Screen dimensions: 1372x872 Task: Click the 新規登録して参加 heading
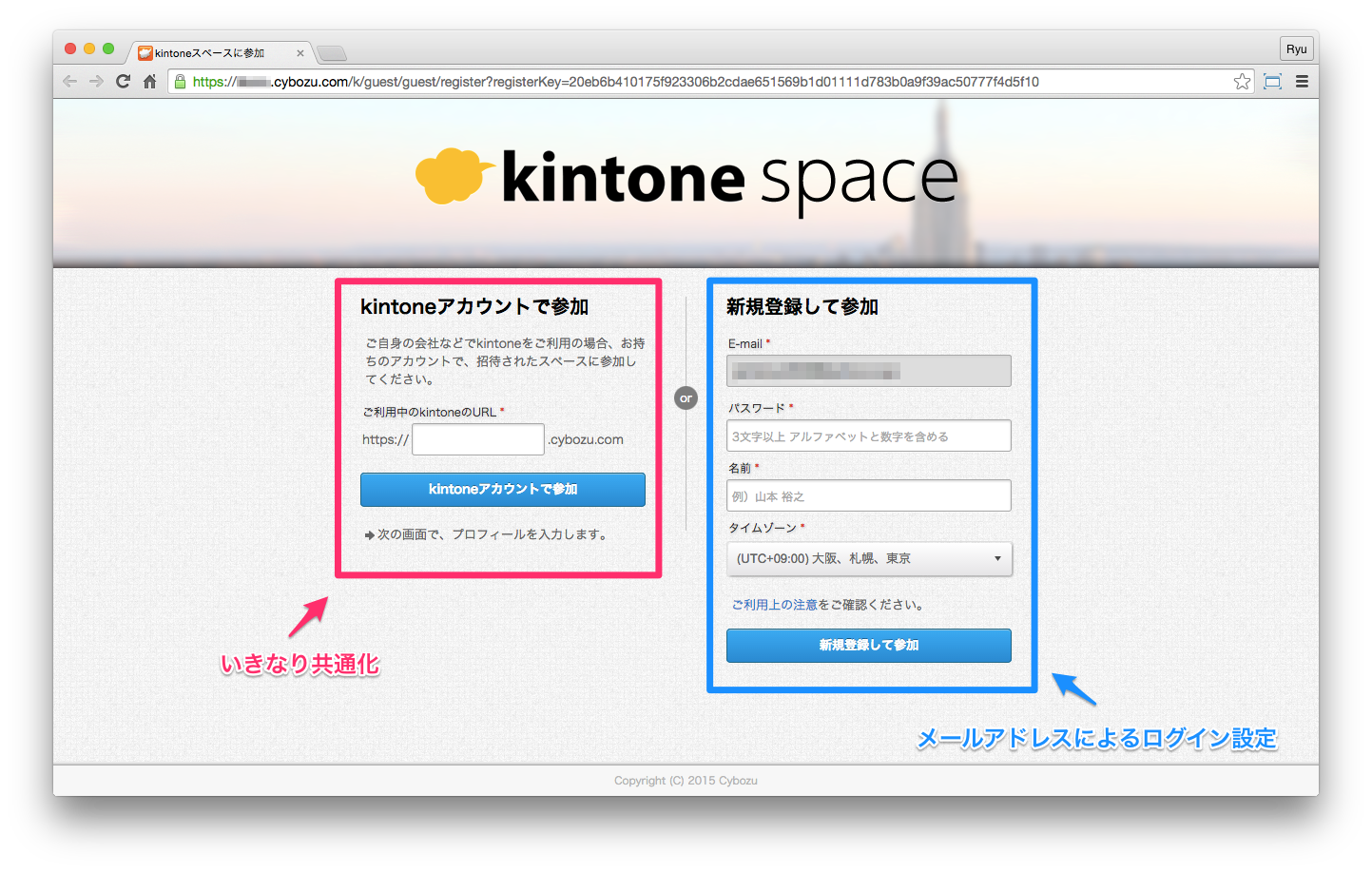(x=802, y=306)
